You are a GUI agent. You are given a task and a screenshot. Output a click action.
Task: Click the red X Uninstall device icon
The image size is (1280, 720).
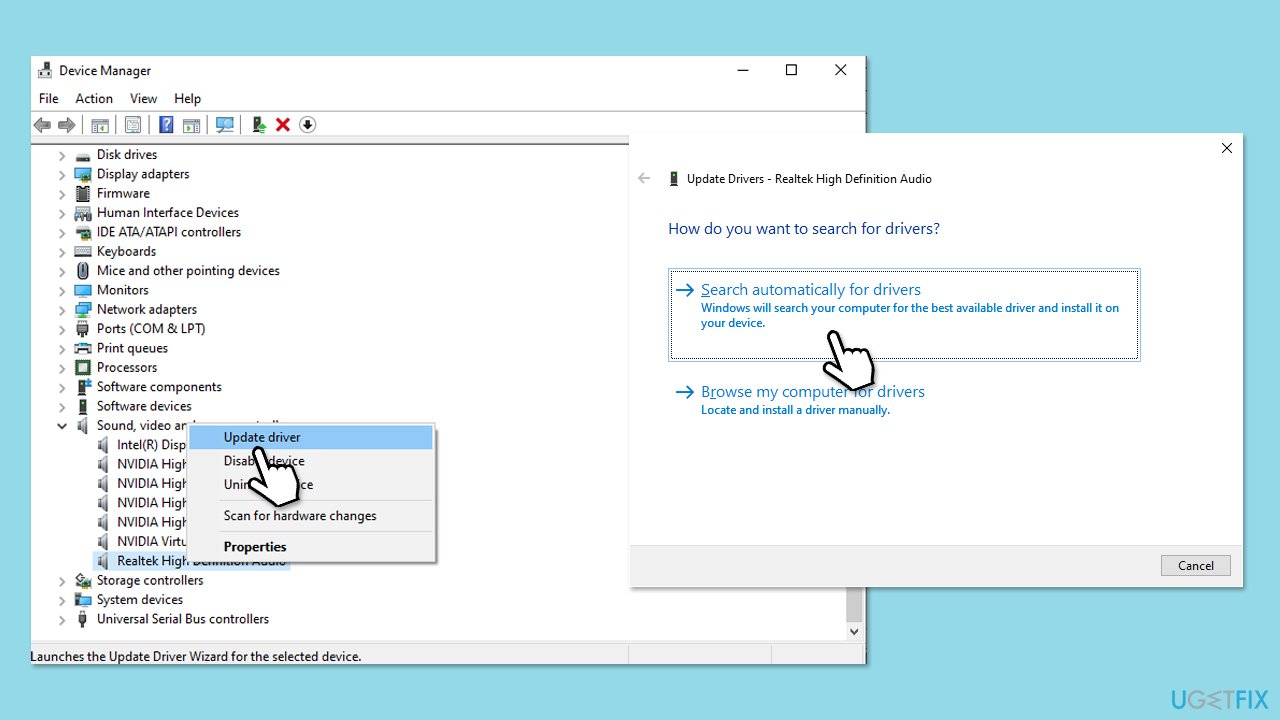[x=283, y=125]
